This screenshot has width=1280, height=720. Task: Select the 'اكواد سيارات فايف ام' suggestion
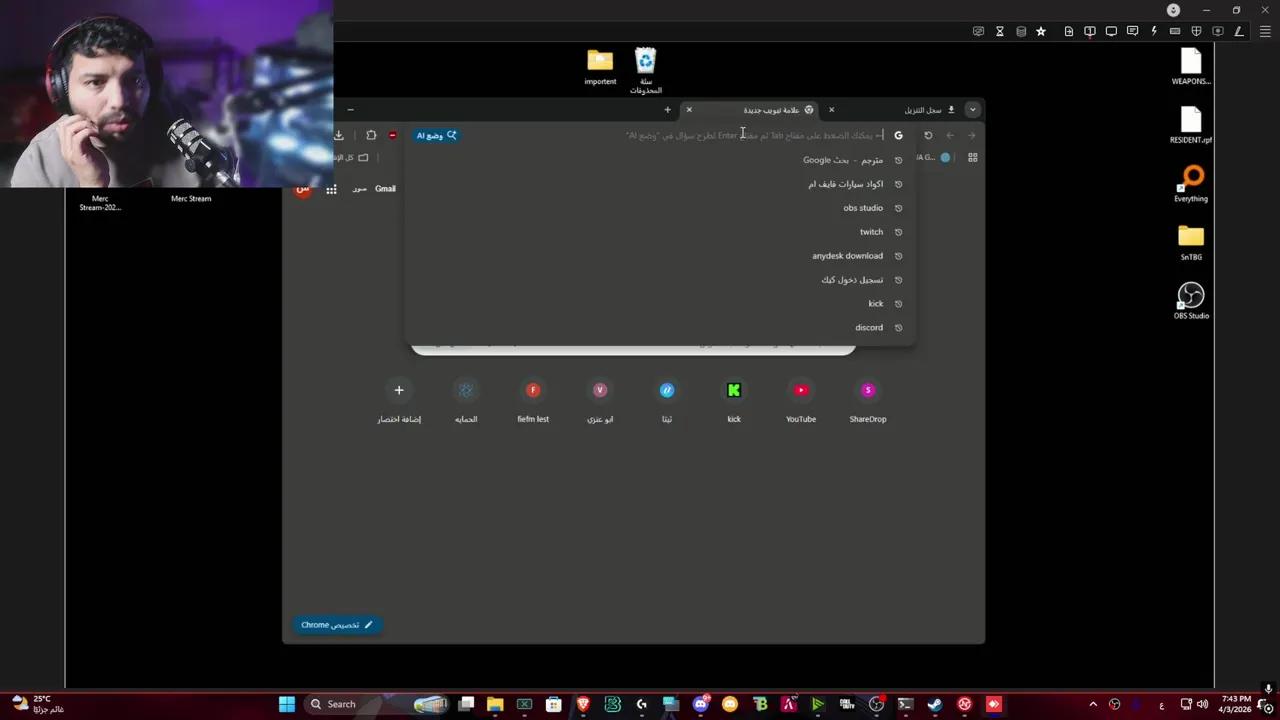pos(660,184)
